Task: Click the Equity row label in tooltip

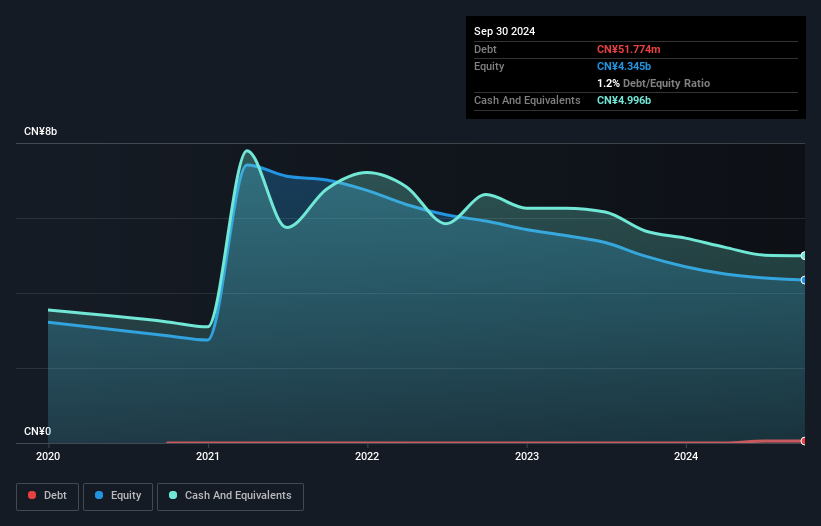Action: click(489, 66)
